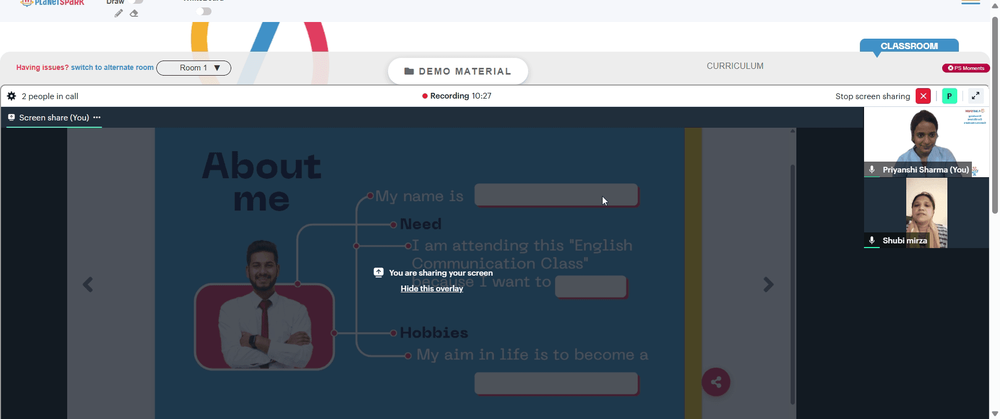Open DEMO MATERIAL
This screenshot has width=1000, height=419.
click(x=458, y=71)
